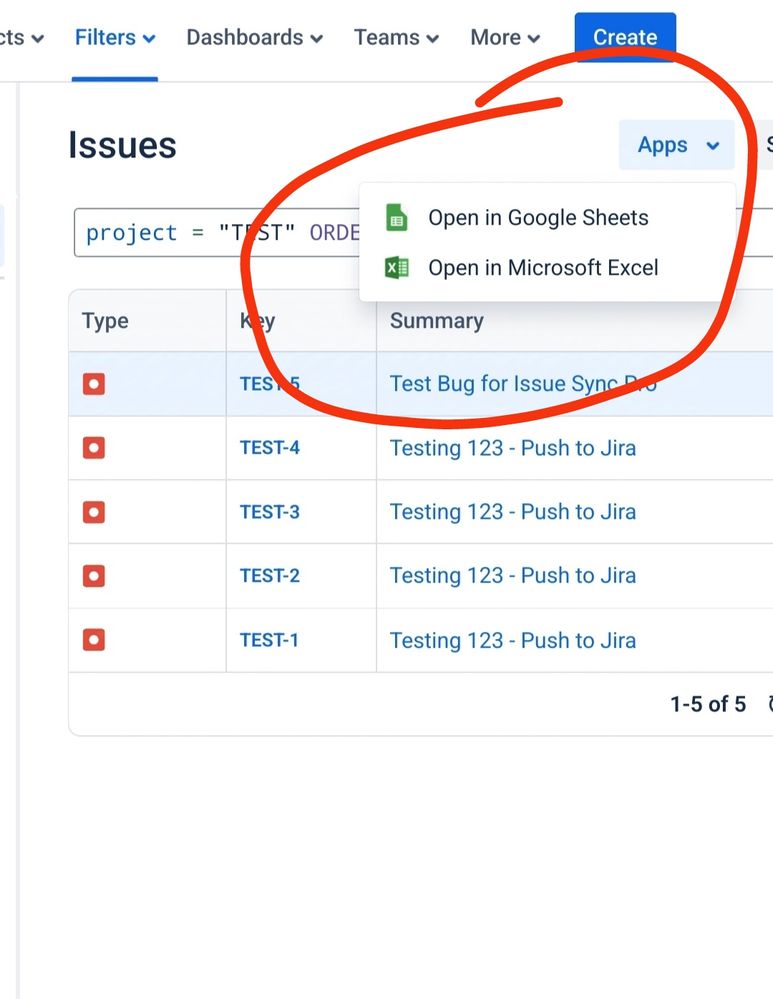Open TEST-4 summary Testing 123 link

click(513, 448)
